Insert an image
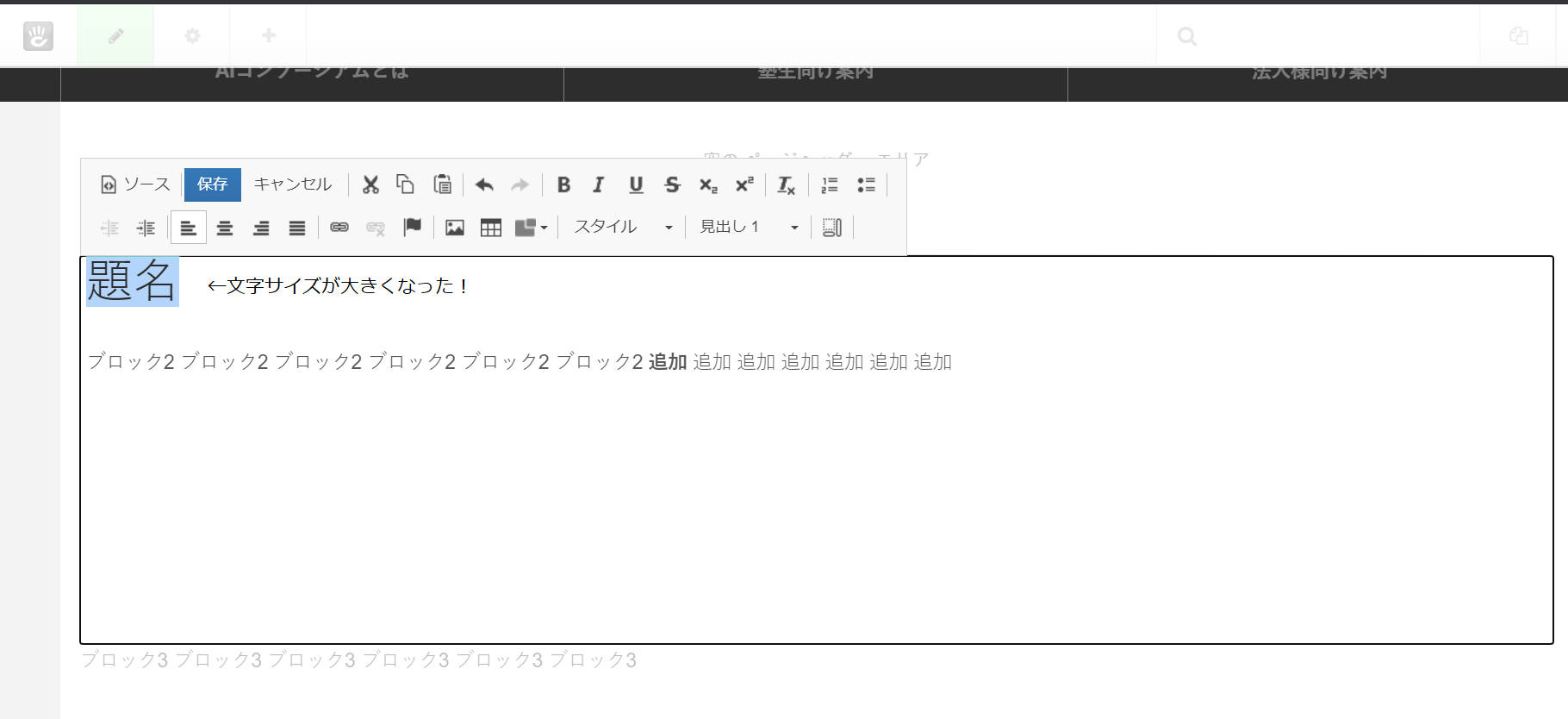 pyautogui.click(x=455, y=228)
